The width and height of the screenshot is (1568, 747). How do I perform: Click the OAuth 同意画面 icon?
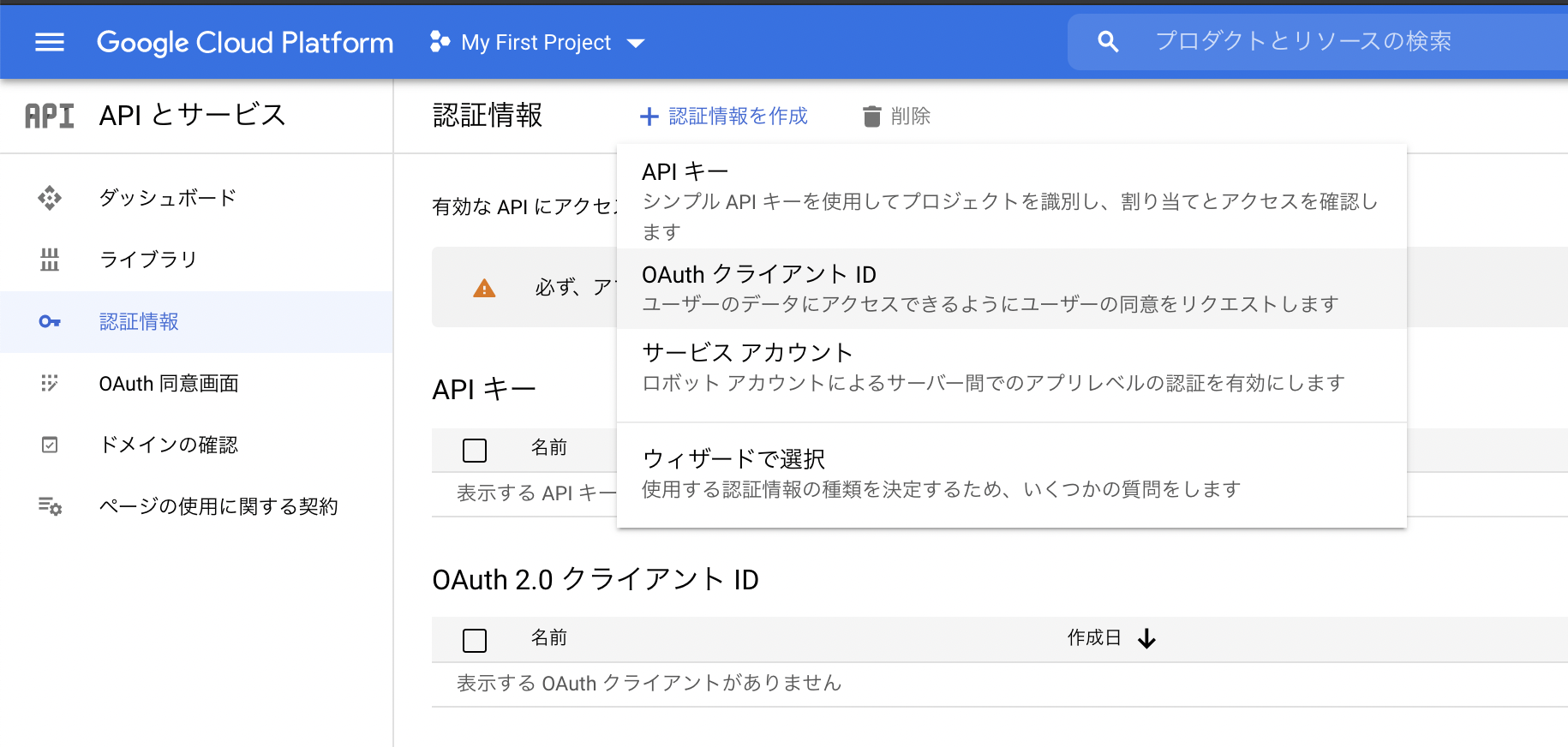click(x=50, y=383)
